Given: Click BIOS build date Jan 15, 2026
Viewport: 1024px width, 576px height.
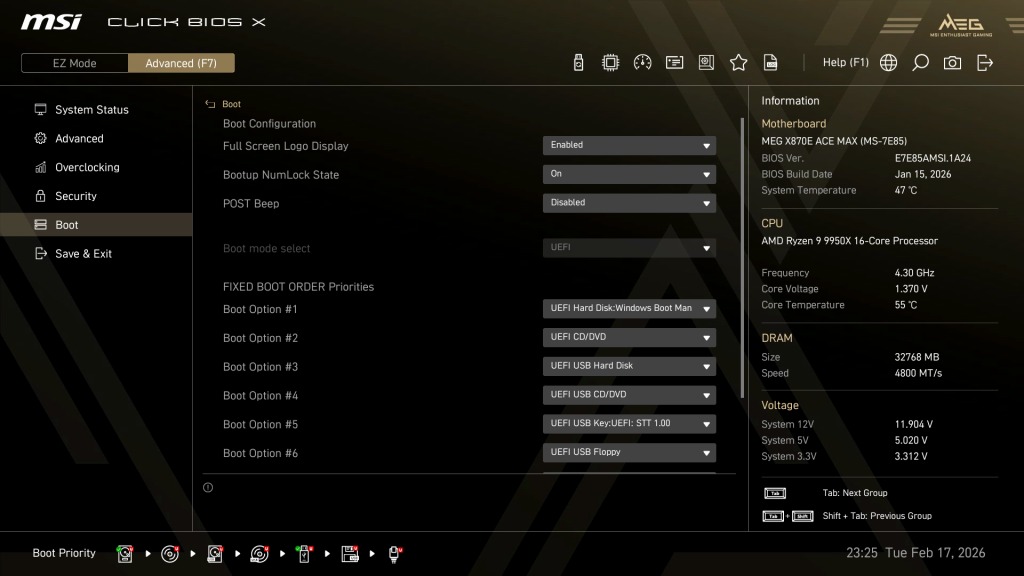Looking at the screenshot, I should pyautogui.click(x=923, y=174).
